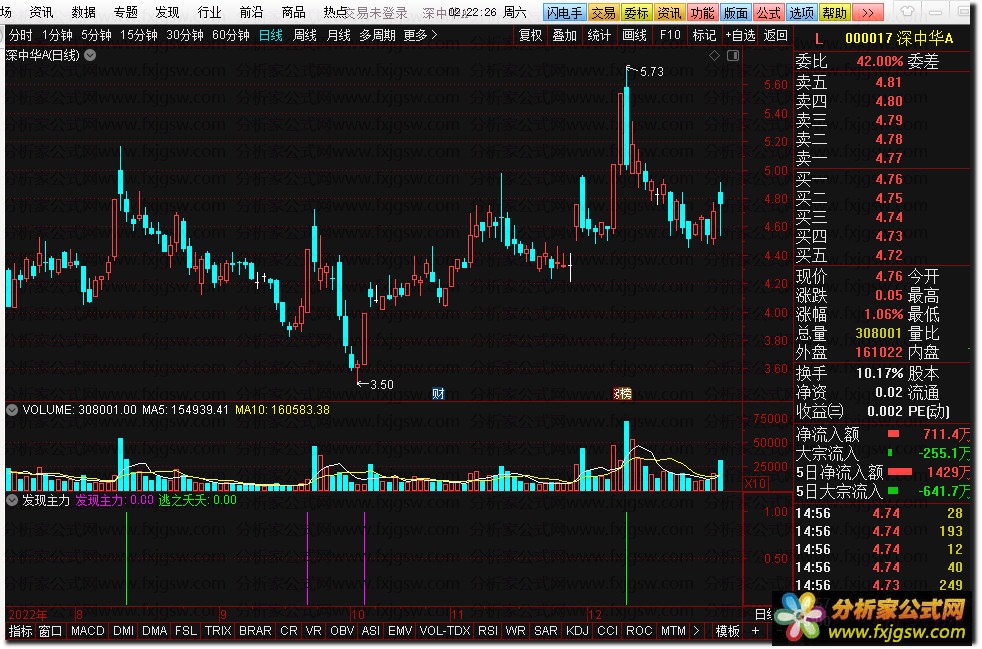Switch indicator to CCI

[x=607, y=631]
